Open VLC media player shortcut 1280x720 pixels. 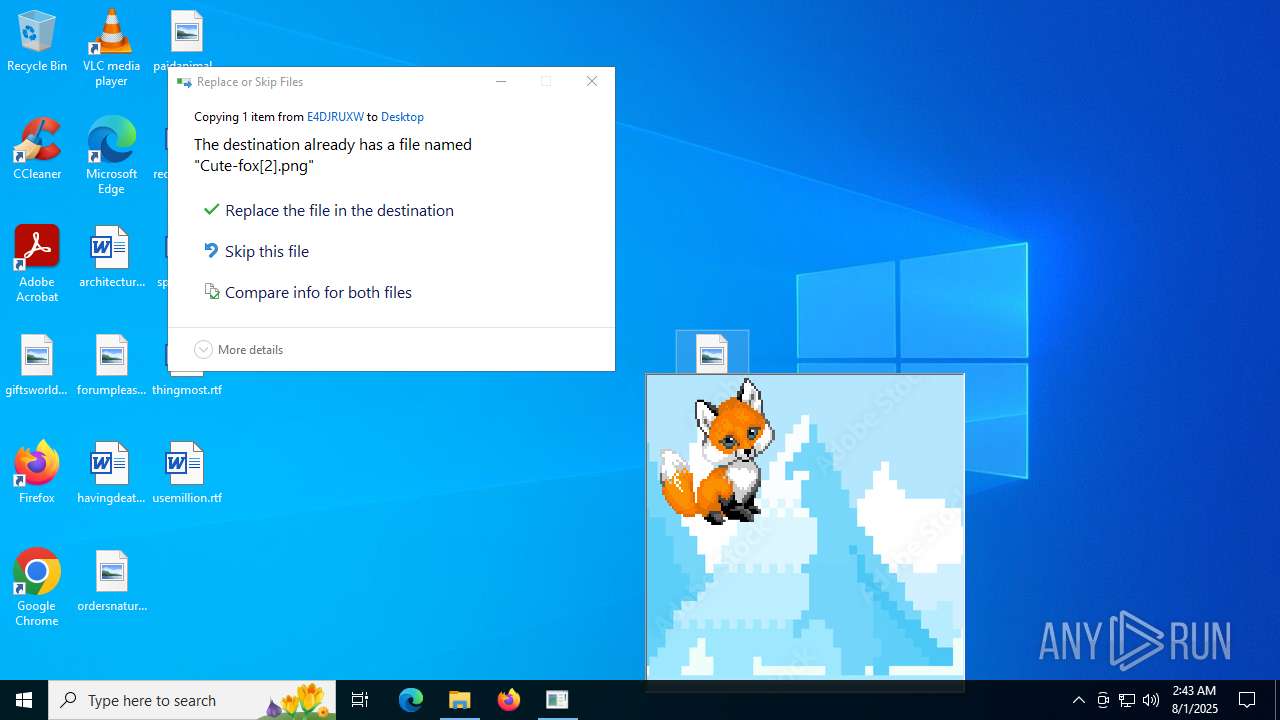pos(111,47)
